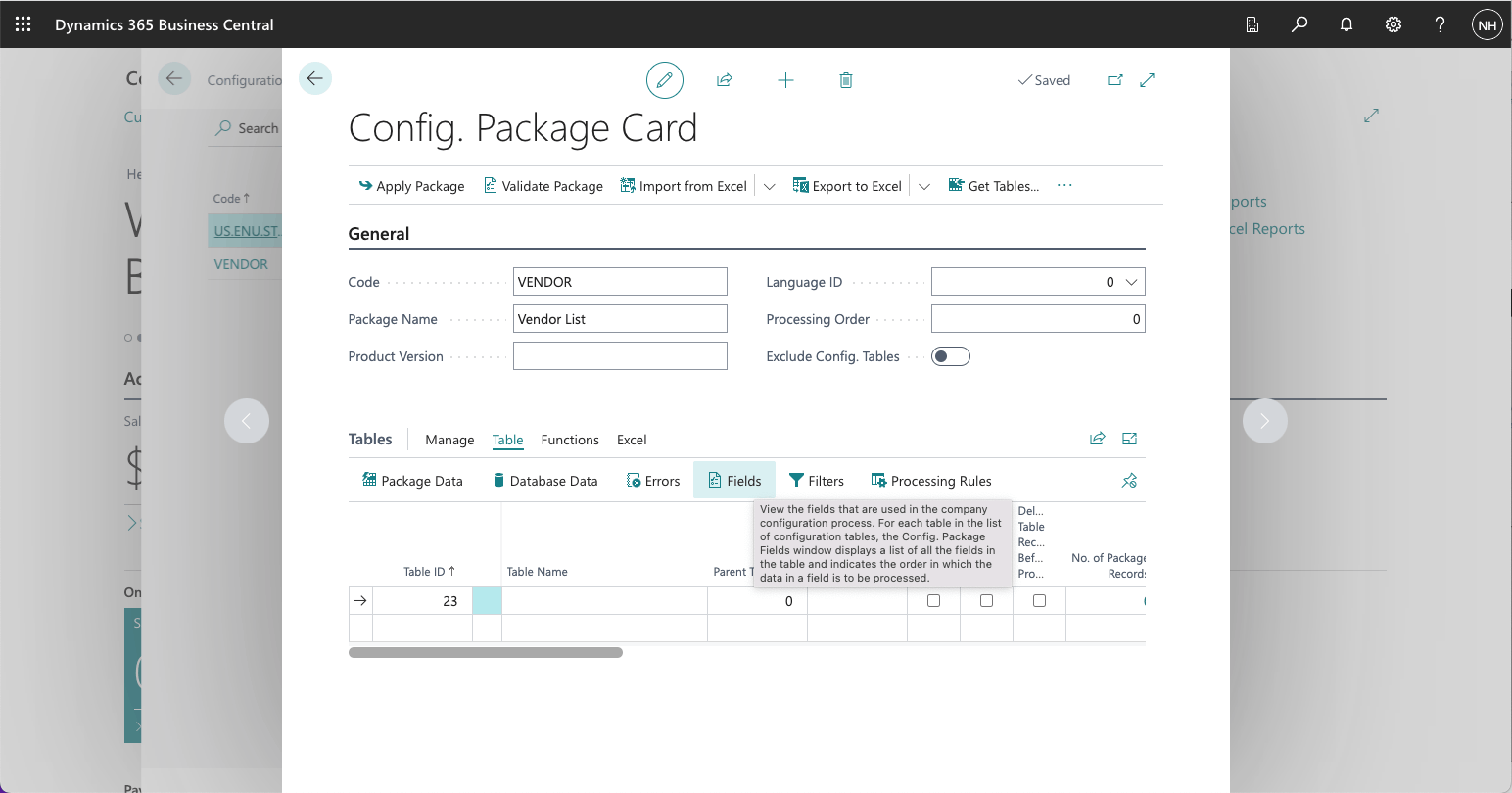Click expand icon on background Role Center

(x=1371, y=116)
